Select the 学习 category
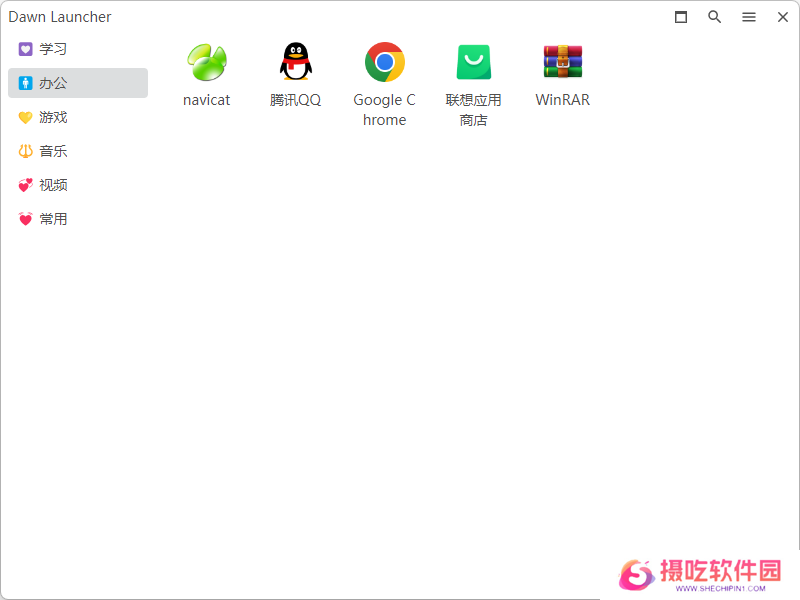The image size is (800, 600). [x=78, y=49]
